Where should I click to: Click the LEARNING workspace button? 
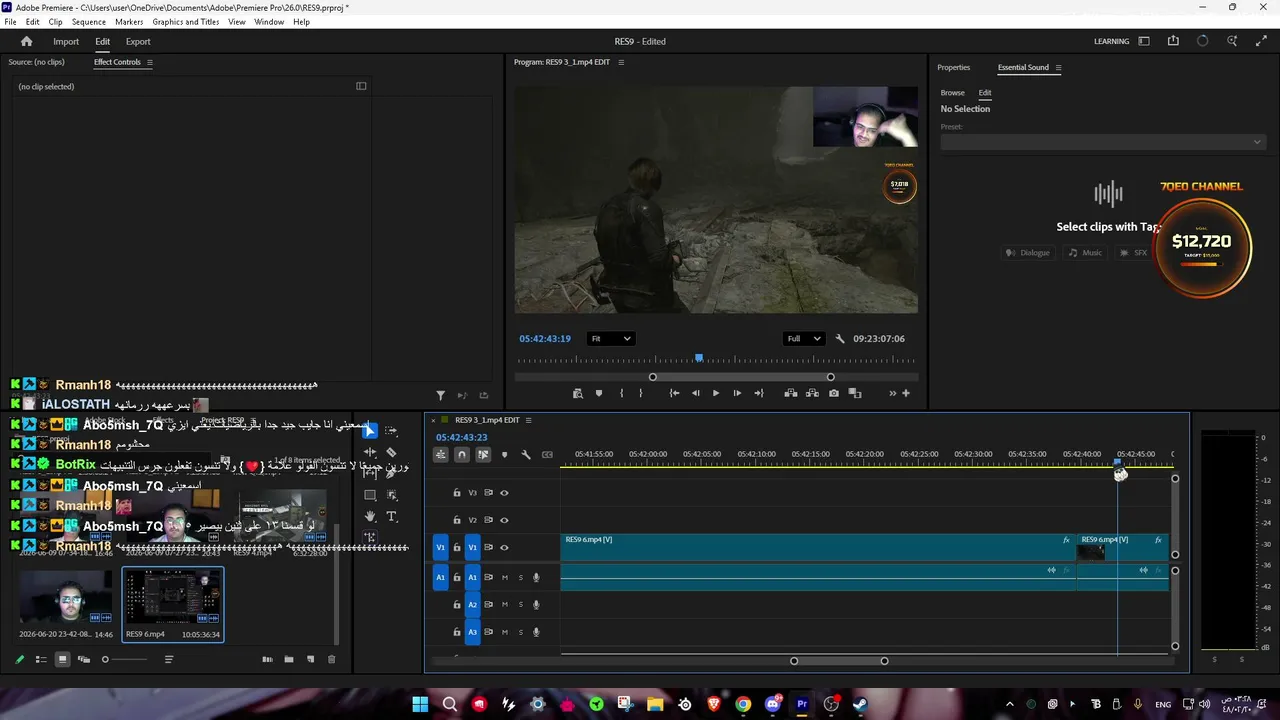click(x=1112, y=41)
